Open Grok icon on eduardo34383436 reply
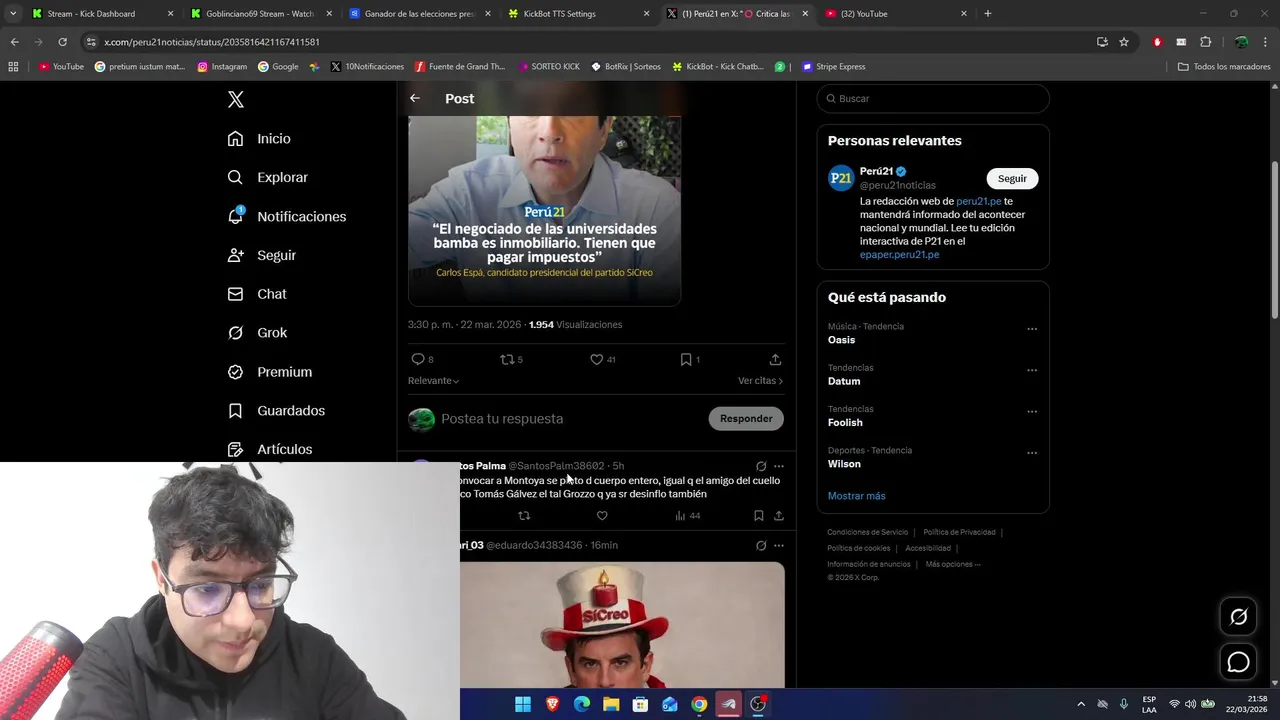The image size is (1280, 720). 761,546
